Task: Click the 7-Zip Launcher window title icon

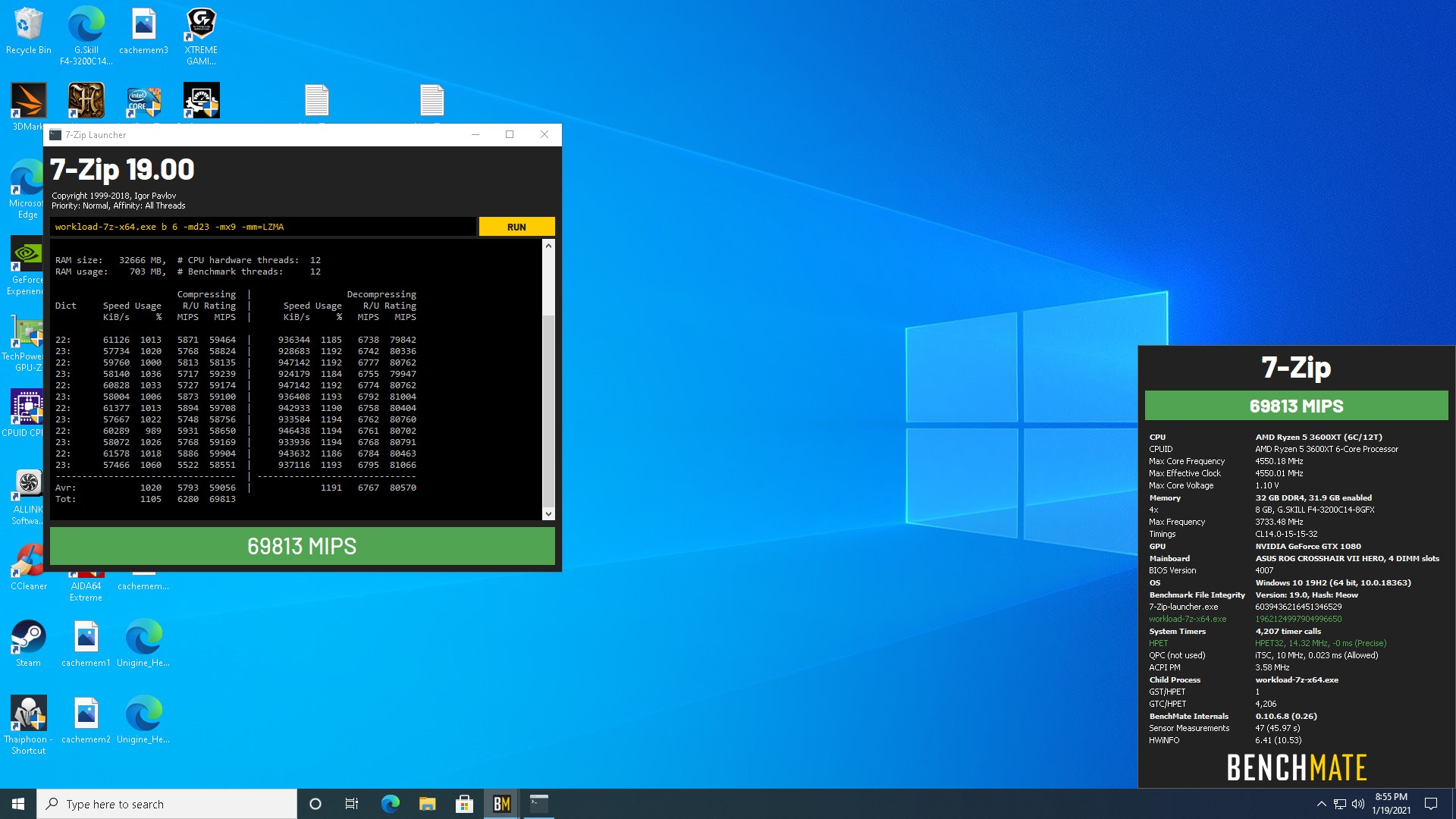Action: pyautogui.click(x=55, y=135)
